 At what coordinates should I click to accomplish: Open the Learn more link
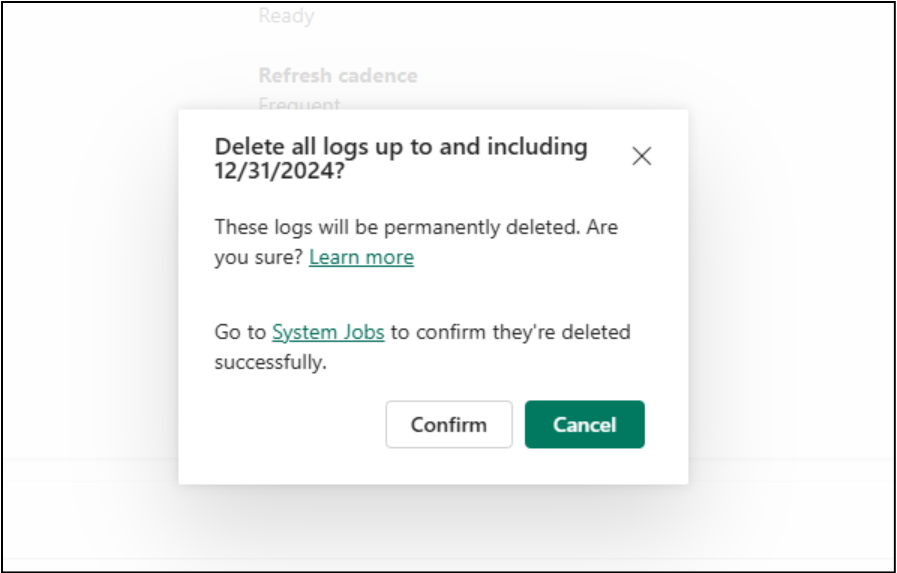click(361, 257)
